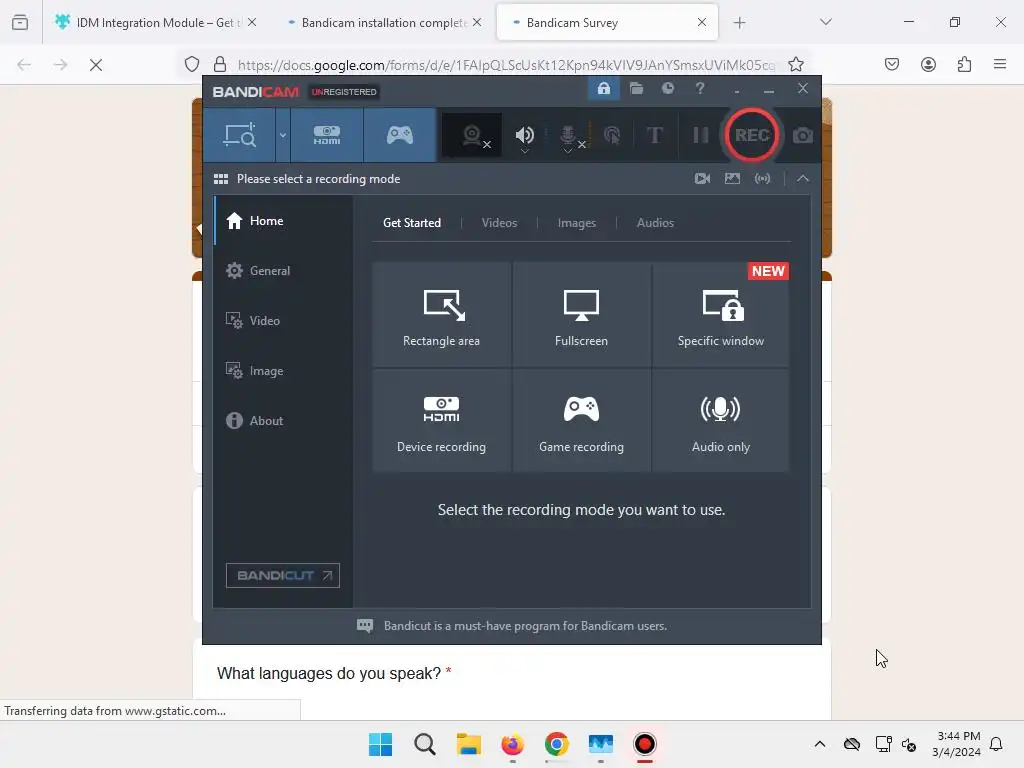Take a screenshot with the camera icon
The image size is (1024, 768).
coord(803,135)
